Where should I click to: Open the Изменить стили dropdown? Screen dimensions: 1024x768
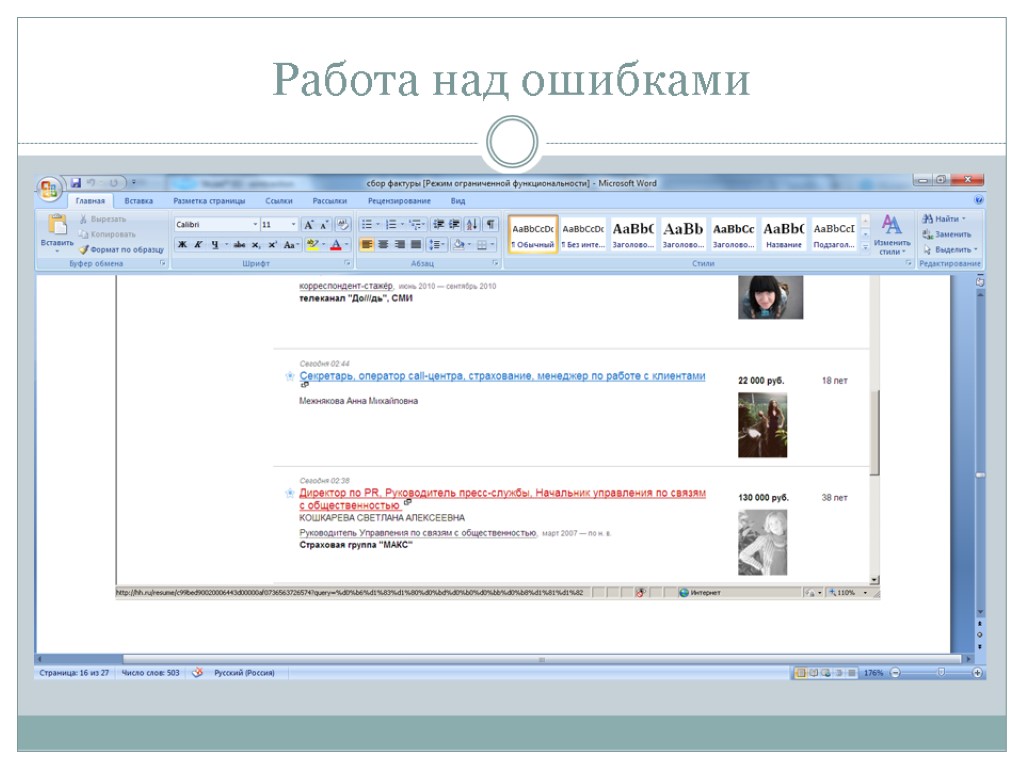coord(891,234)
